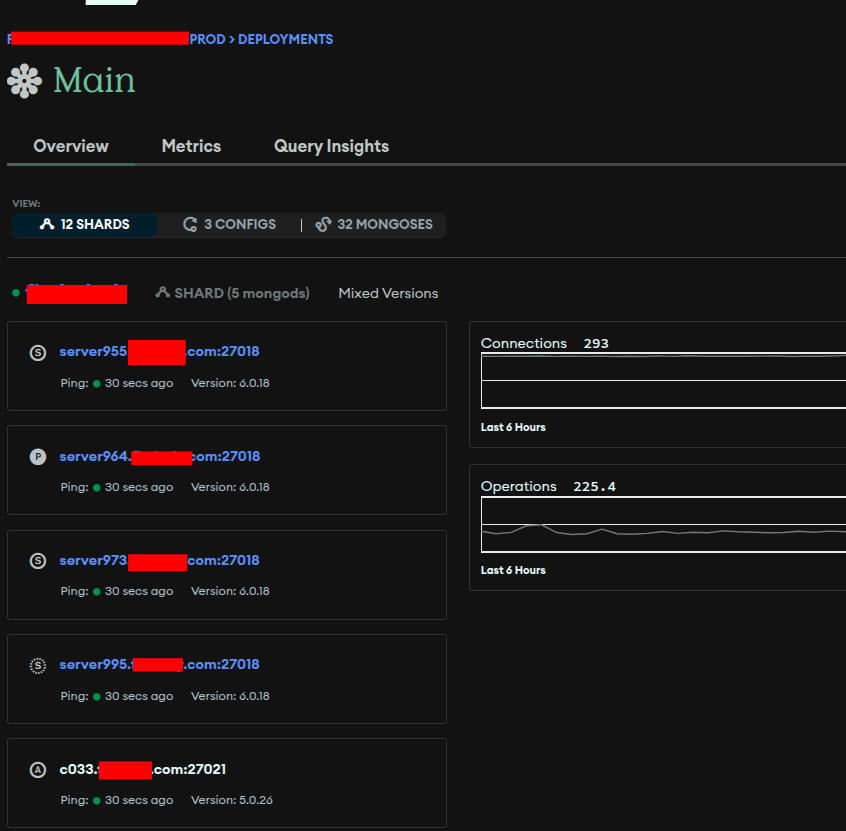846x831 pixels.
Task: Switch to the Overview tab
Action: pyautogui.click(x=71, y=146)
